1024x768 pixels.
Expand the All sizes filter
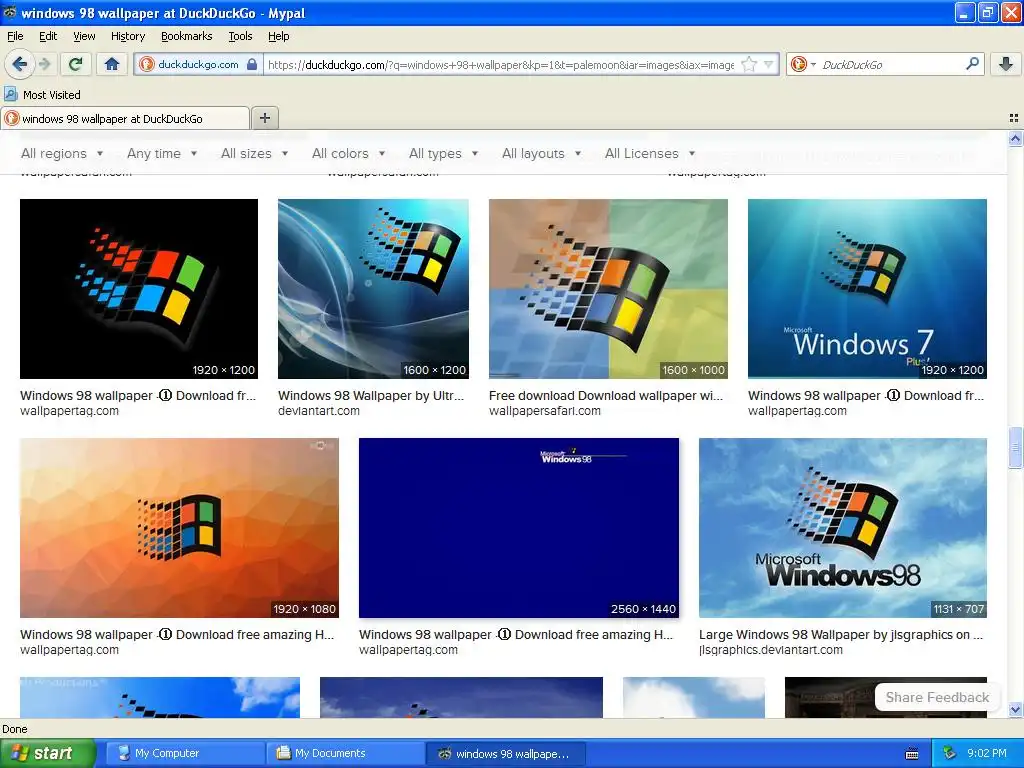254,153
